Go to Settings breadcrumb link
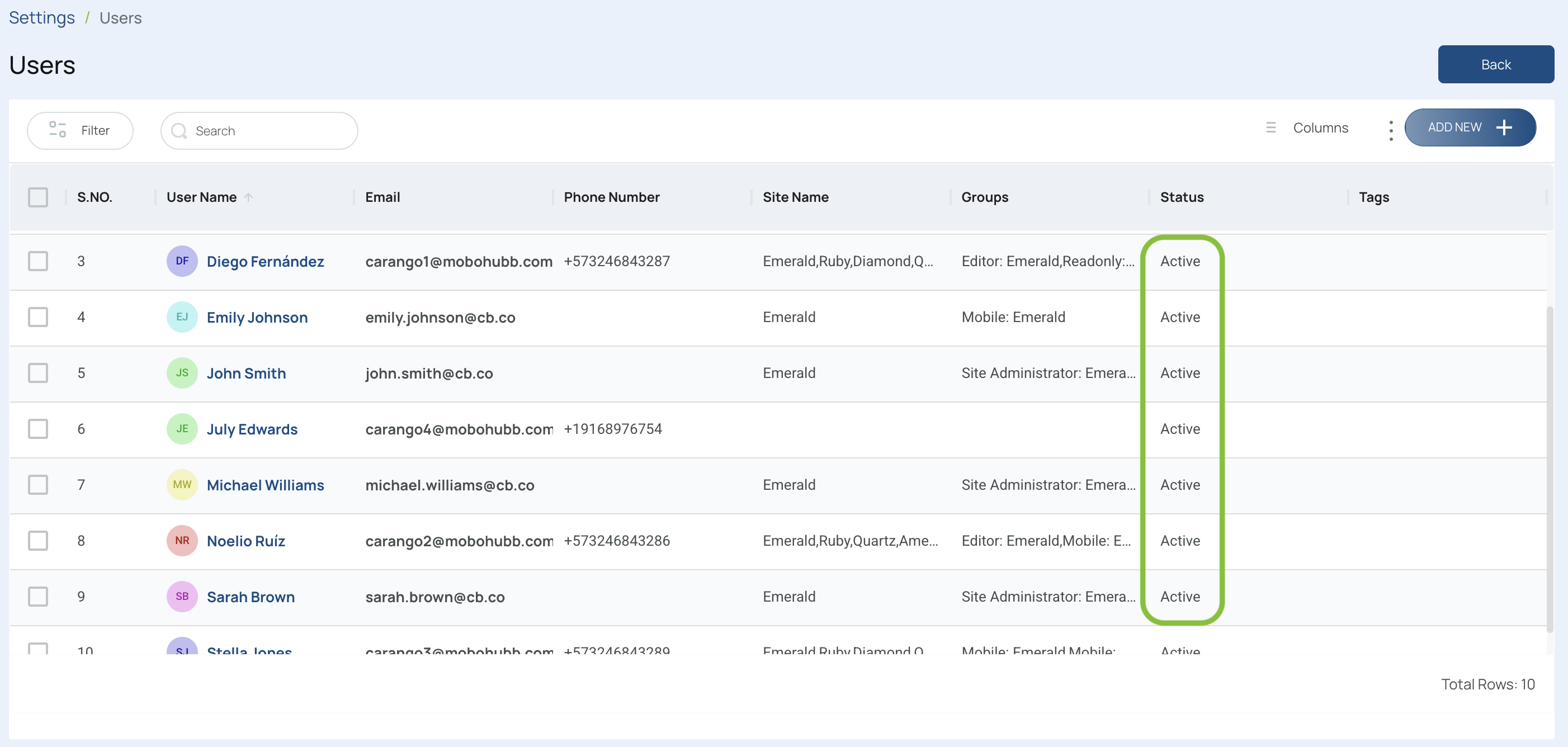The height and width of the screenshot is (747, 1568). pos(42,18)
